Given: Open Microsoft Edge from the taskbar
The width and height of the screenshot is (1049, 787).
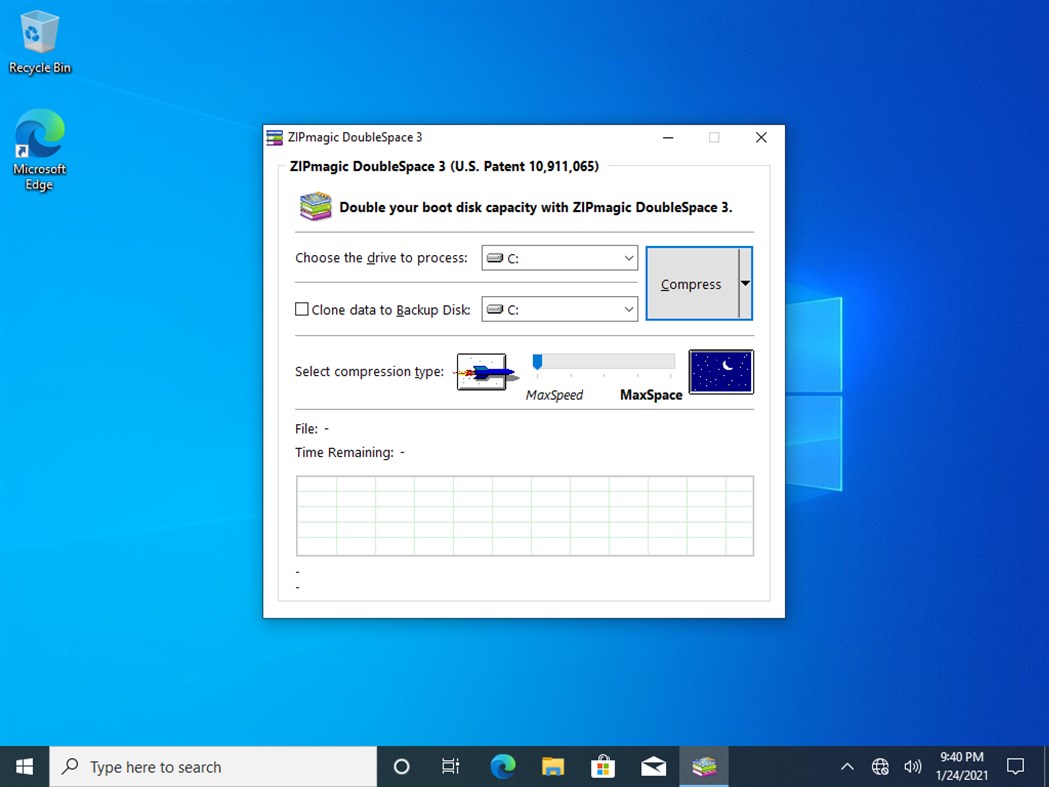Looking at the screenshot, I should pos(502,766).
